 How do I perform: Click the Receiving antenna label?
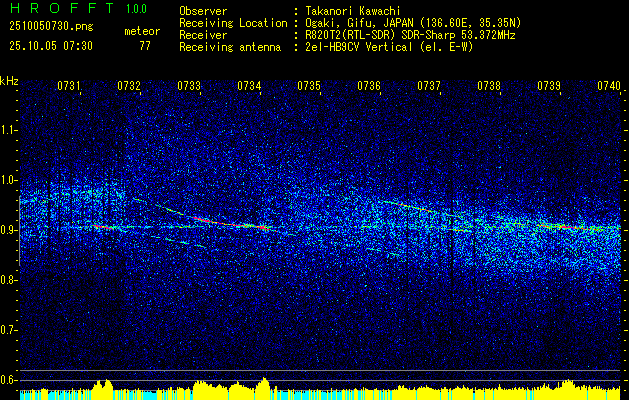coord(230,47)
